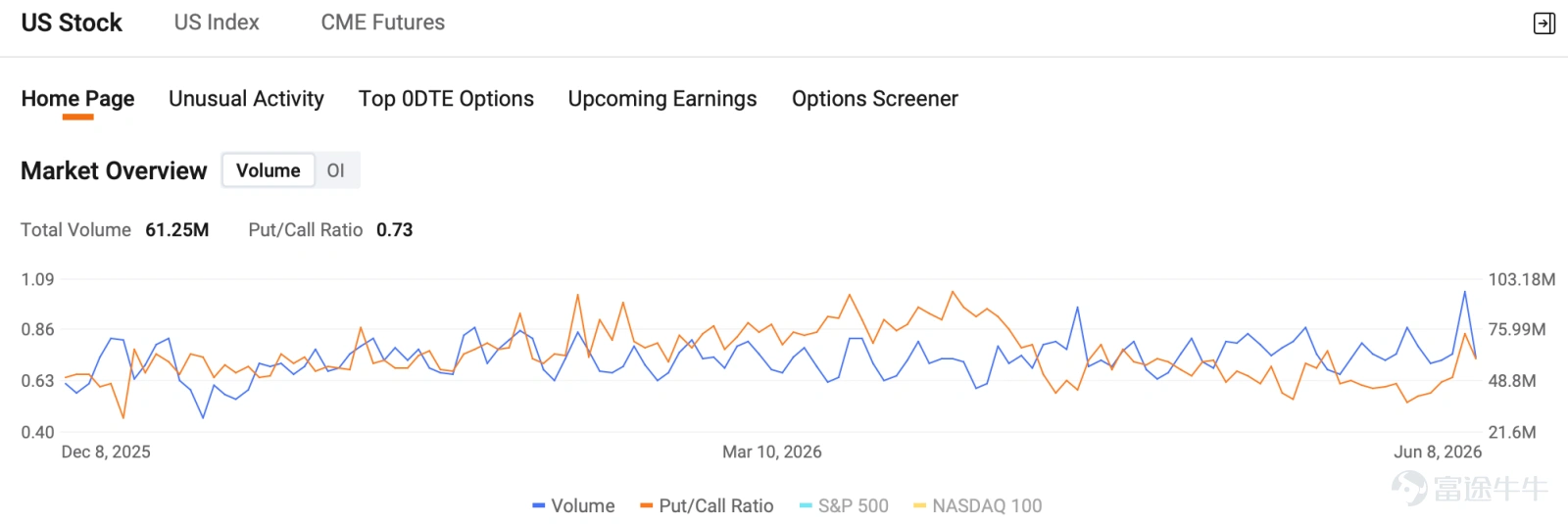1568x524 pixels.
Task: Toggle the Volume series legend marker
Action: (538, 505)
